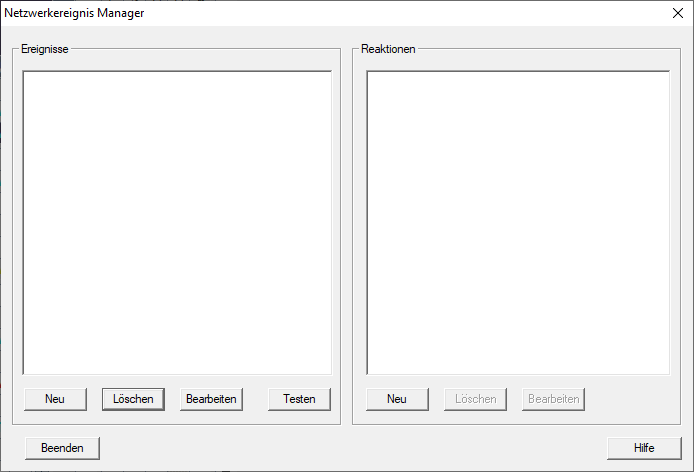Click inside the empty Ereignisse list
The width and height of the screenshot is (694, 472).
point(177,222)
